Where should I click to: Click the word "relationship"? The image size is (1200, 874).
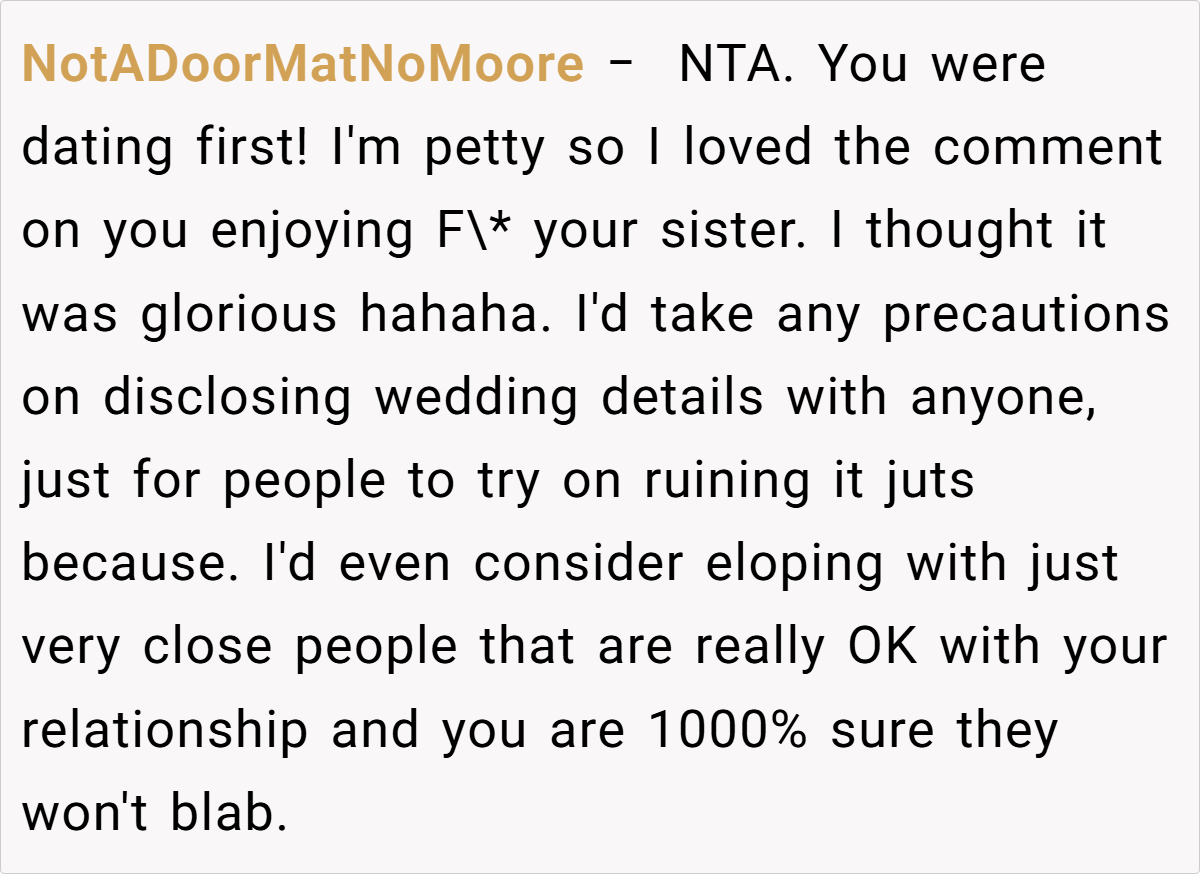coord(165,730)
